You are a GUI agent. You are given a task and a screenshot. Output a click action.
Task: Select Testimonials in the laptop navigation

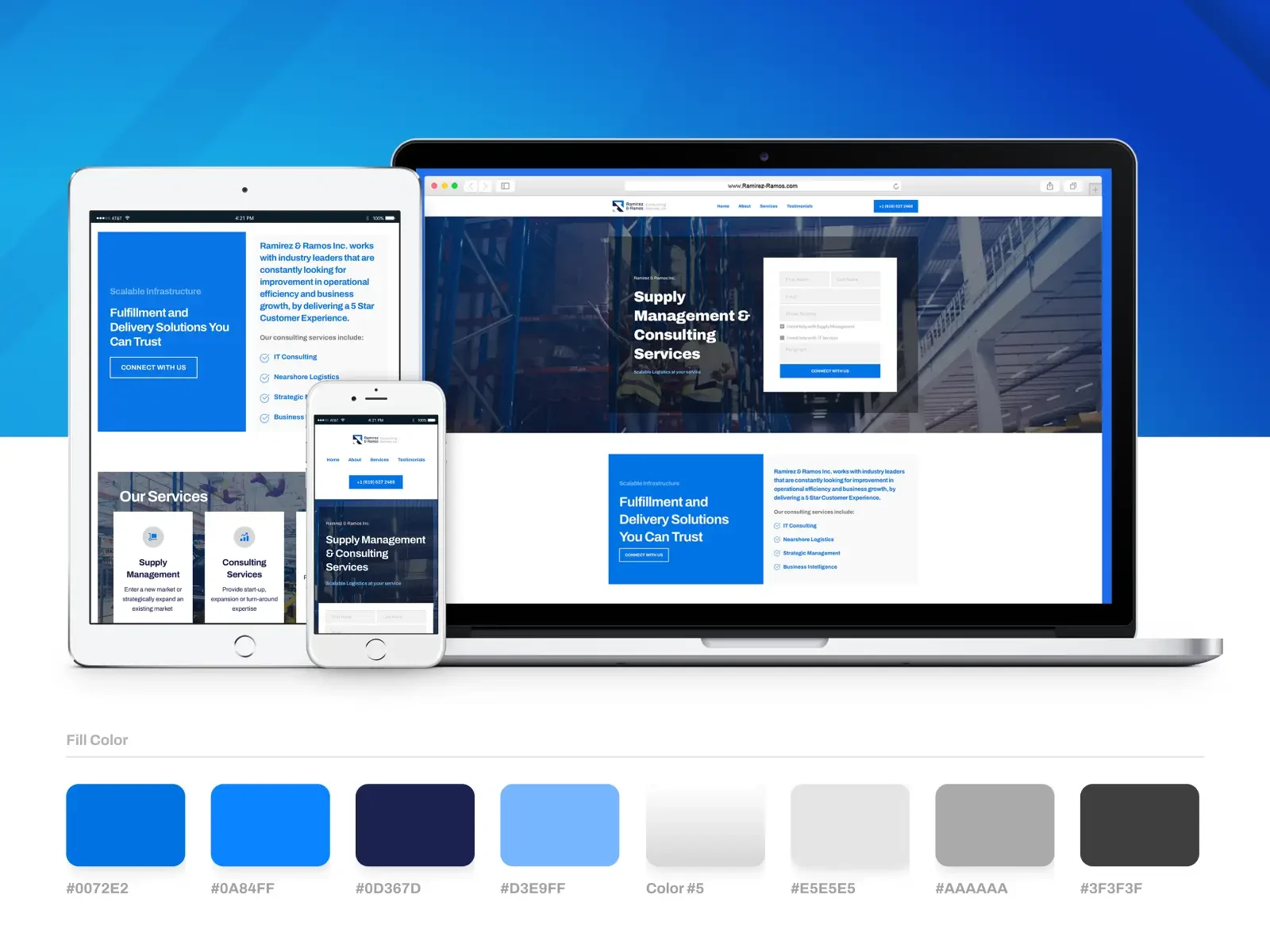click(x=799, y=206)
